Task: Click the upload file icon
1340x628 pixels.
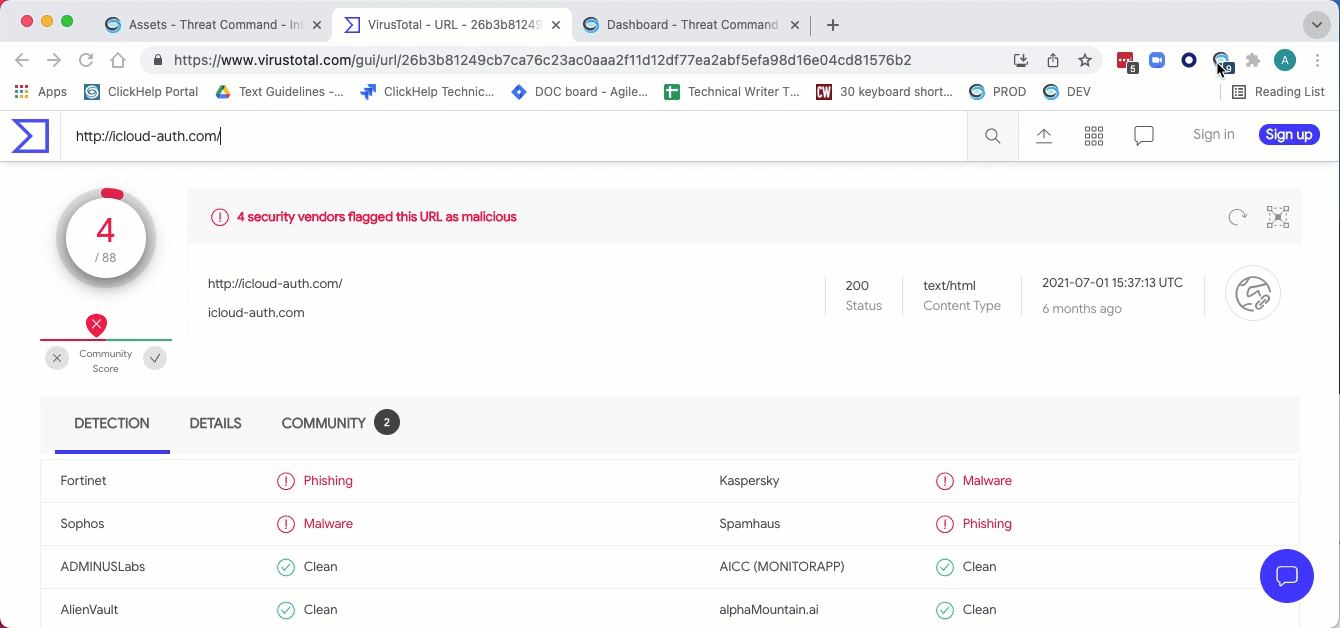Action: click(x=1044, y=136)
